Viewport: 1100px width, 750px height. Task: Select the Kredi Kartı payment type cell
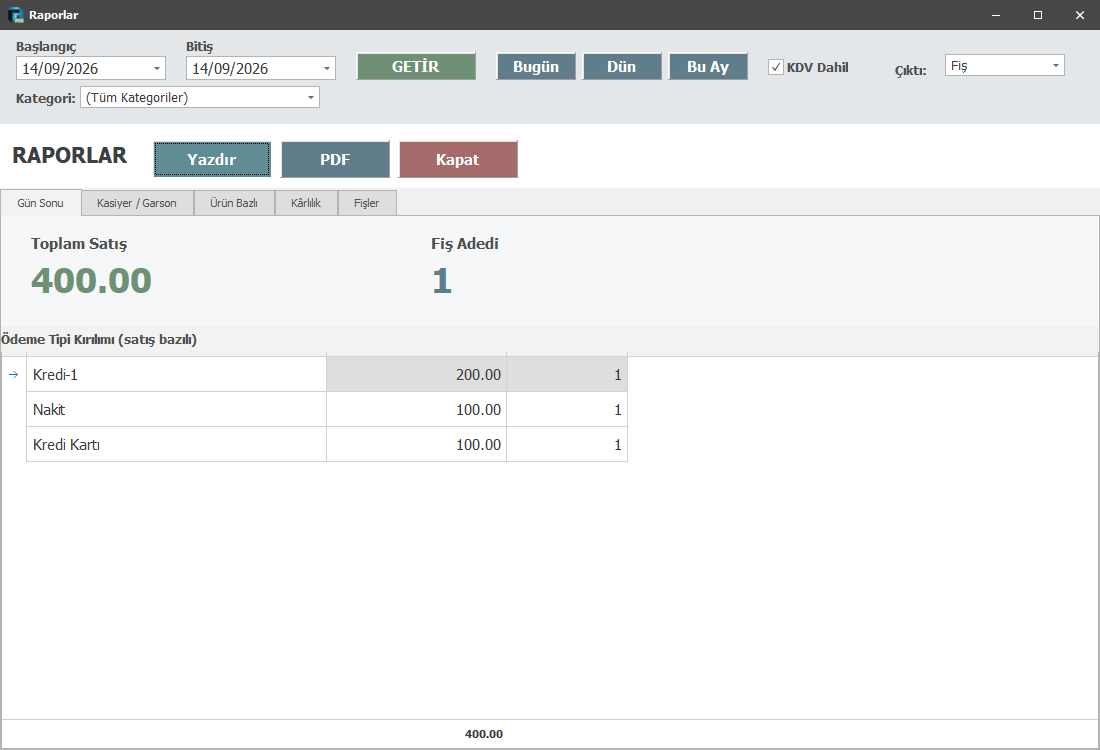(x=176, y=445)
